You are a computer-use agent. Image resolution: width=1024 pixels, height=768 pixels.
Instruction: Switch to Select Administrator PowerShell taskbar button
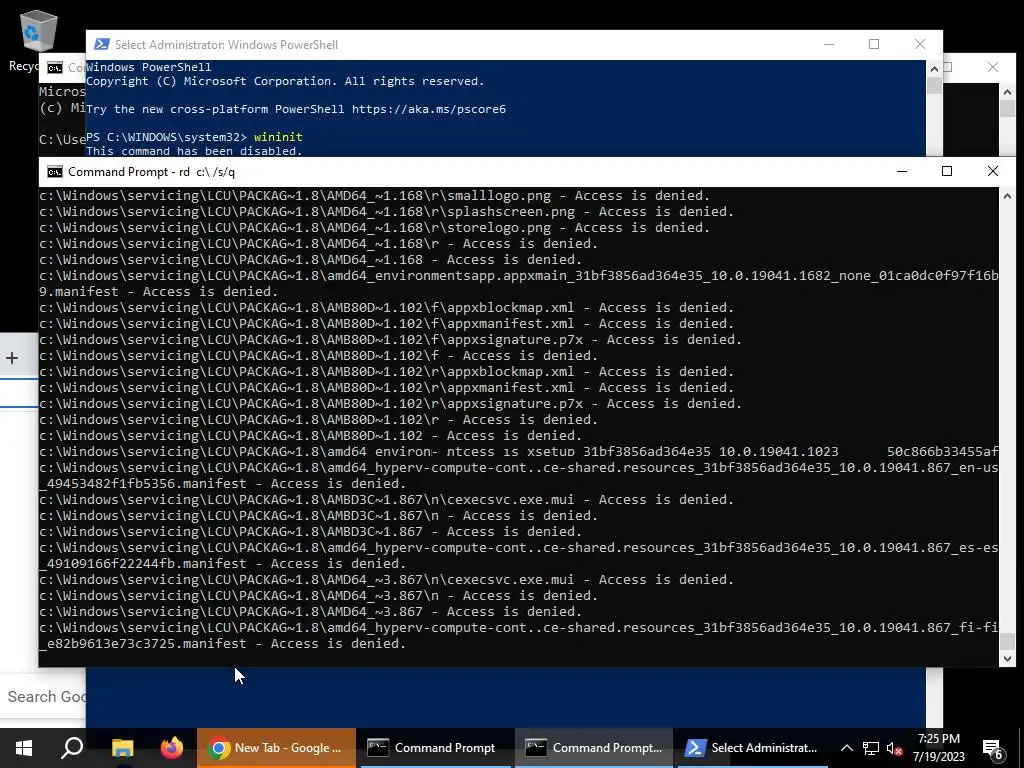[x=752, y=748]
